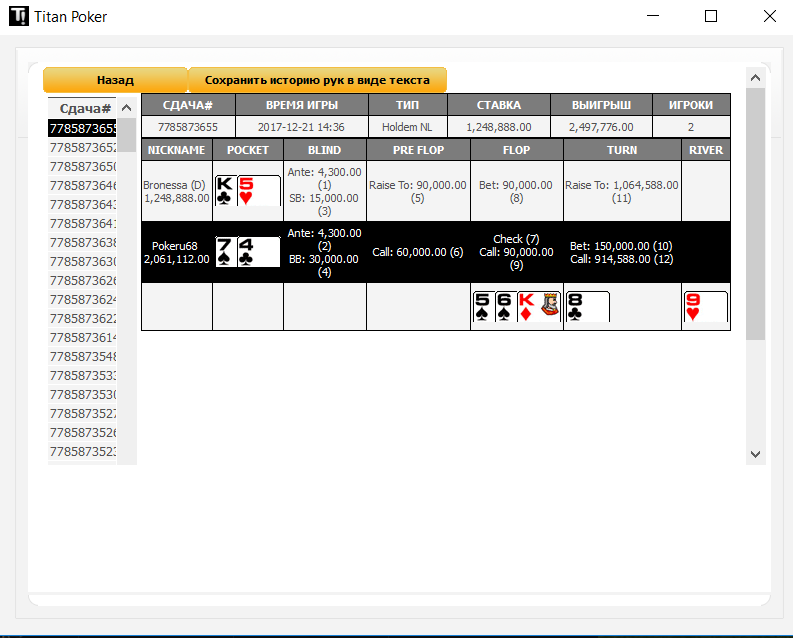The image size is (793, 638).
Task: Click the ВРЕМЯ ИГРЫ header
Action: 302,105
